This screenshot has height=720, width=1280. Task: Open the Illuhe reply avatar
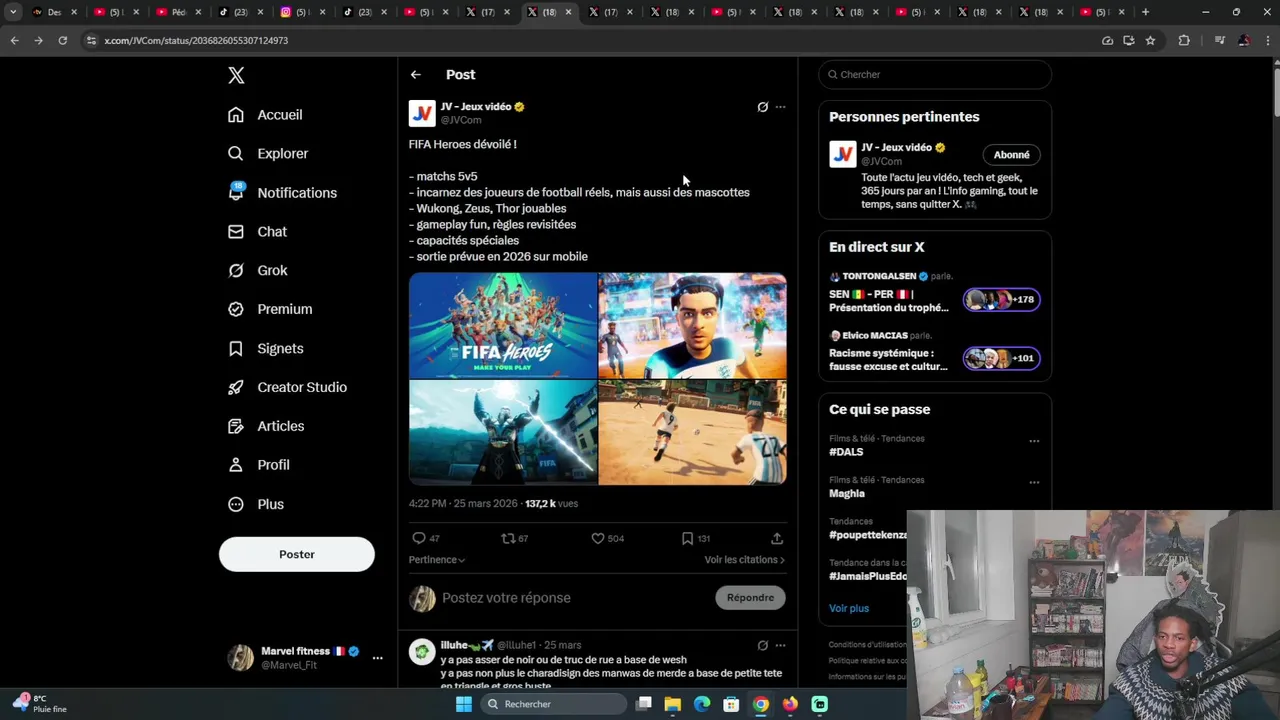(x=422, y=652)
